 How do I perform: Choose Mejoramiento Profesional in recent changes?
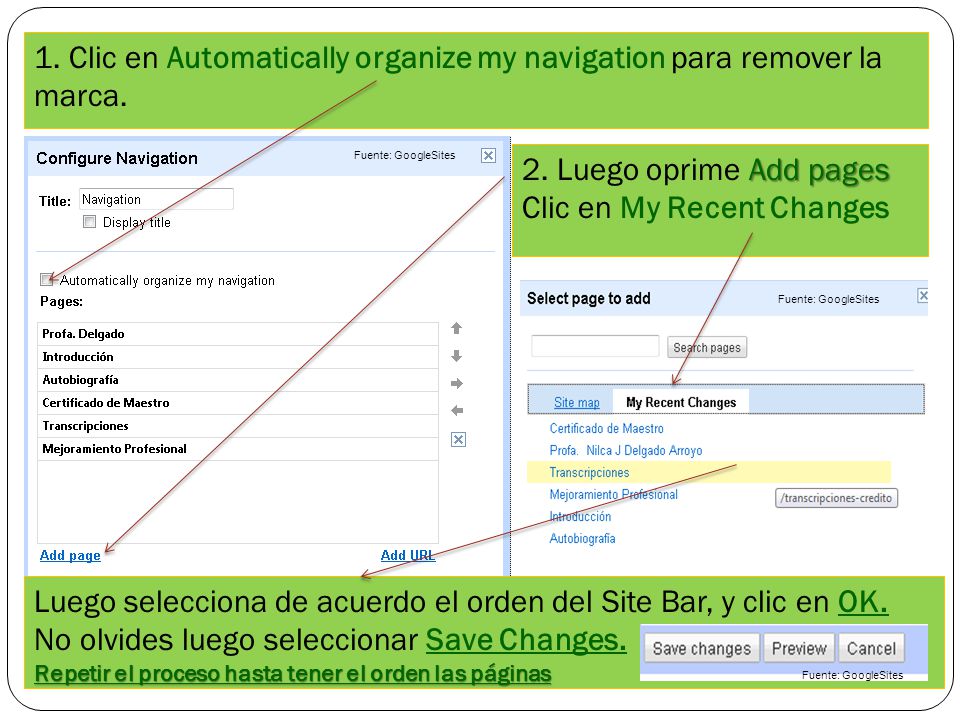(x=613, y=495)
